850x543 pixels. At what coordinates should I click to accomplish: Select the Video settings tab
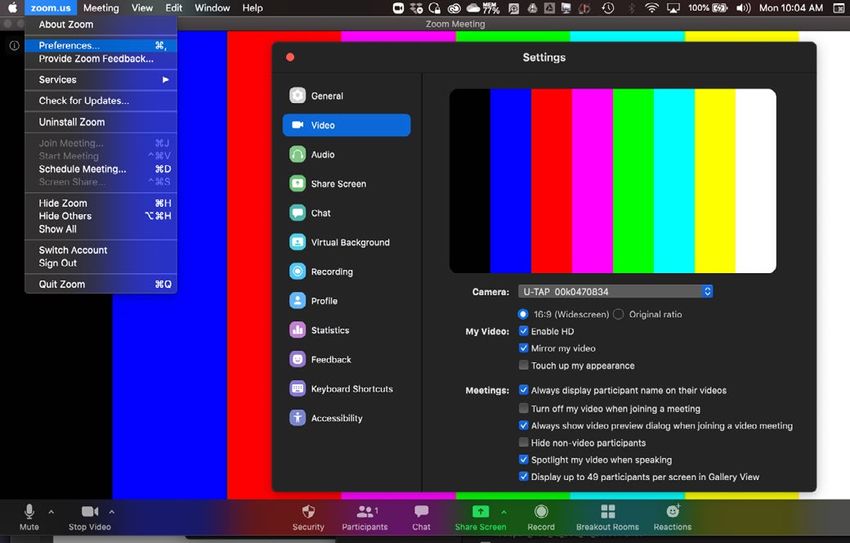pyautogui.click(x=346, y=125)
